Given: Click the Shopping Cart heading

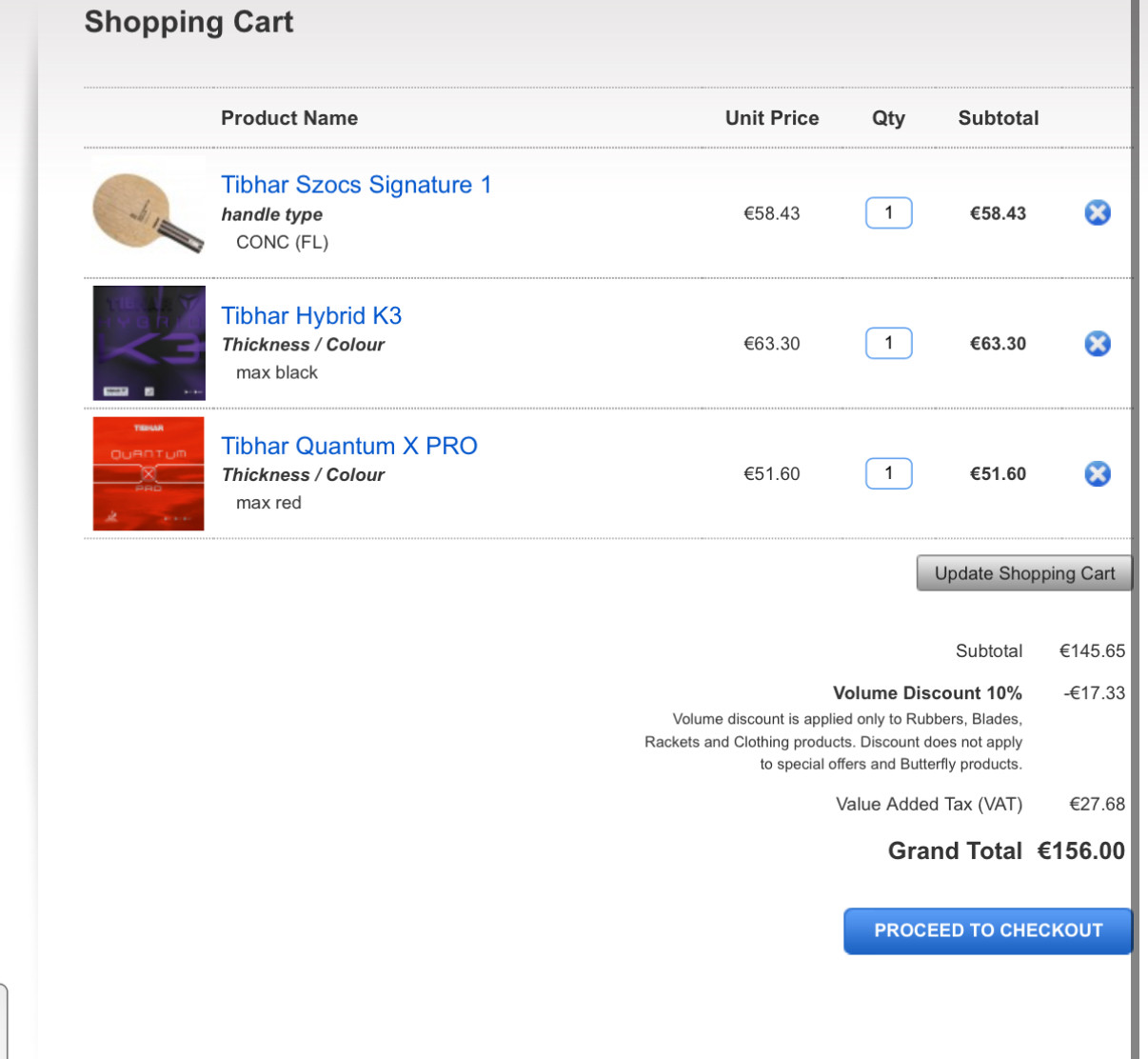Looking at the screenshot, I should pyautogui.click(x=188, y=22).
